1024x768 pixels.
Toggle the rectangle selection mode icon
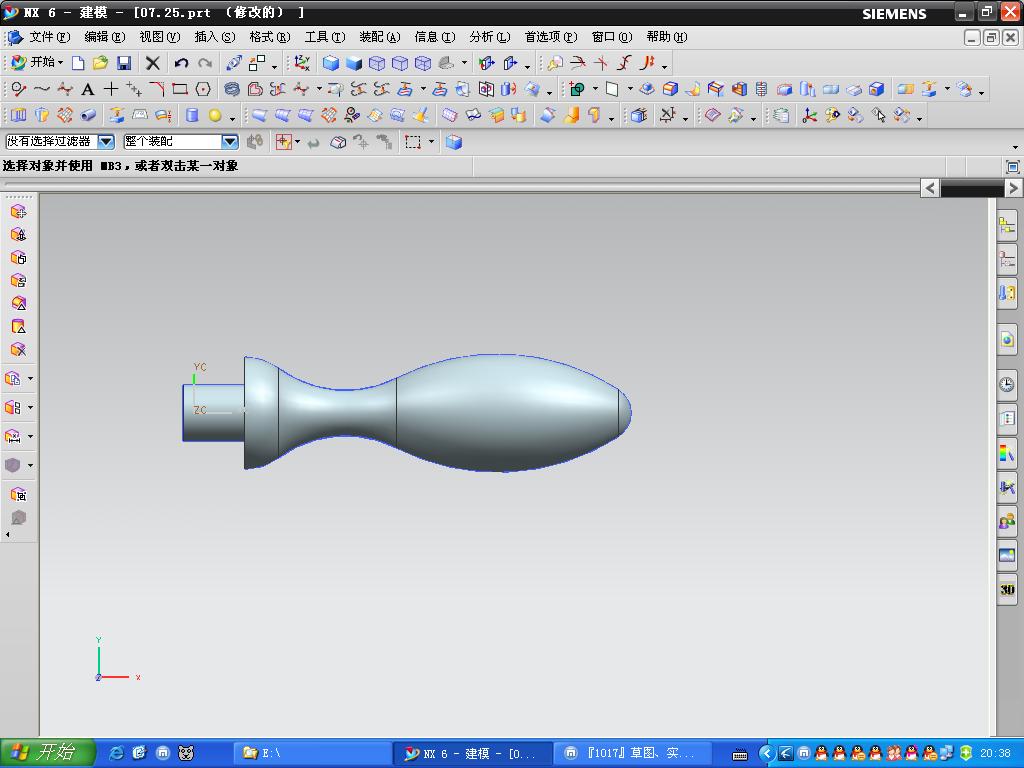[x=413, y=142]
